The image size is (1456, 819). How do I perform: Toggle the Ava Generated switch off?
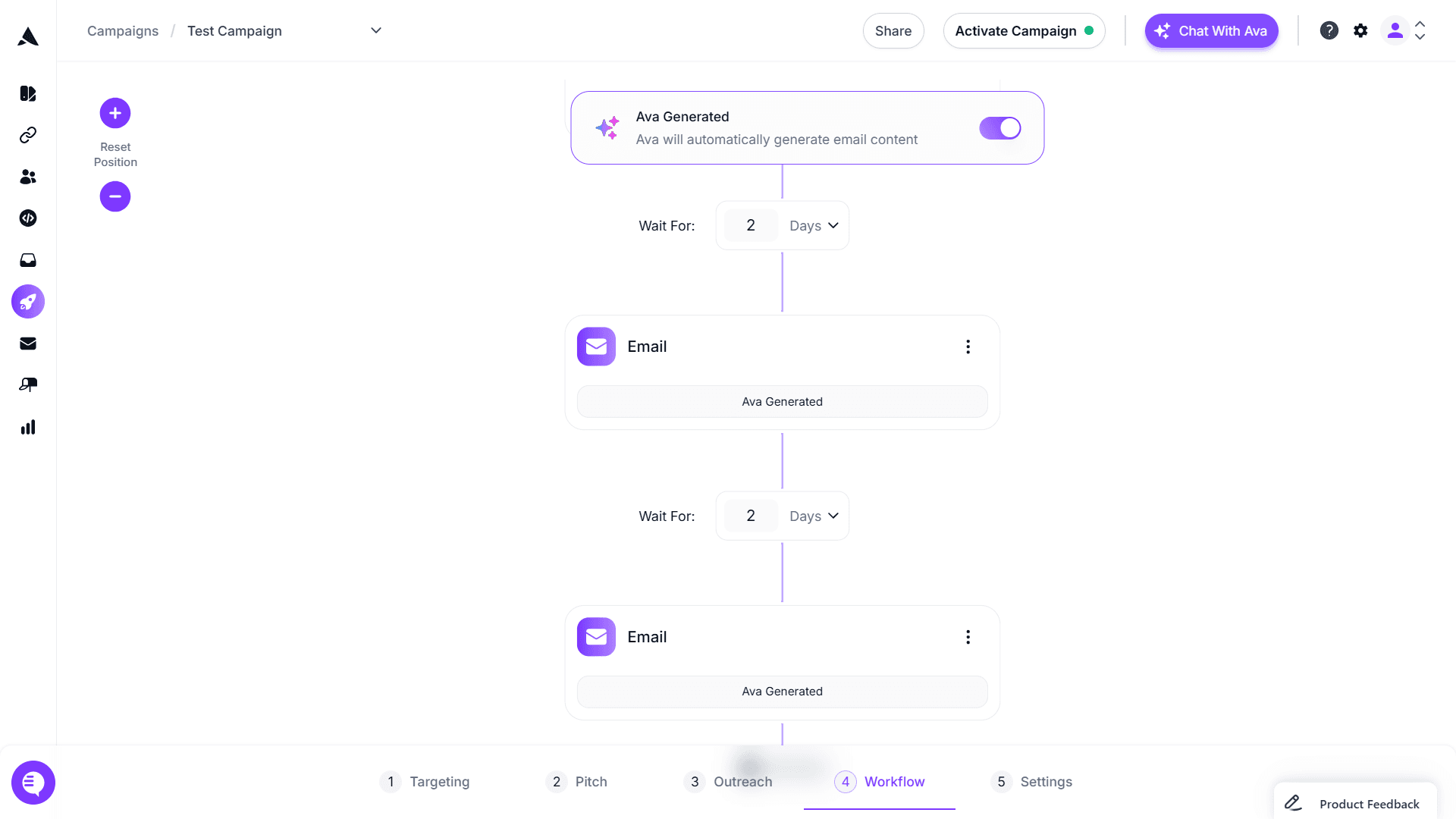point(999,128)
